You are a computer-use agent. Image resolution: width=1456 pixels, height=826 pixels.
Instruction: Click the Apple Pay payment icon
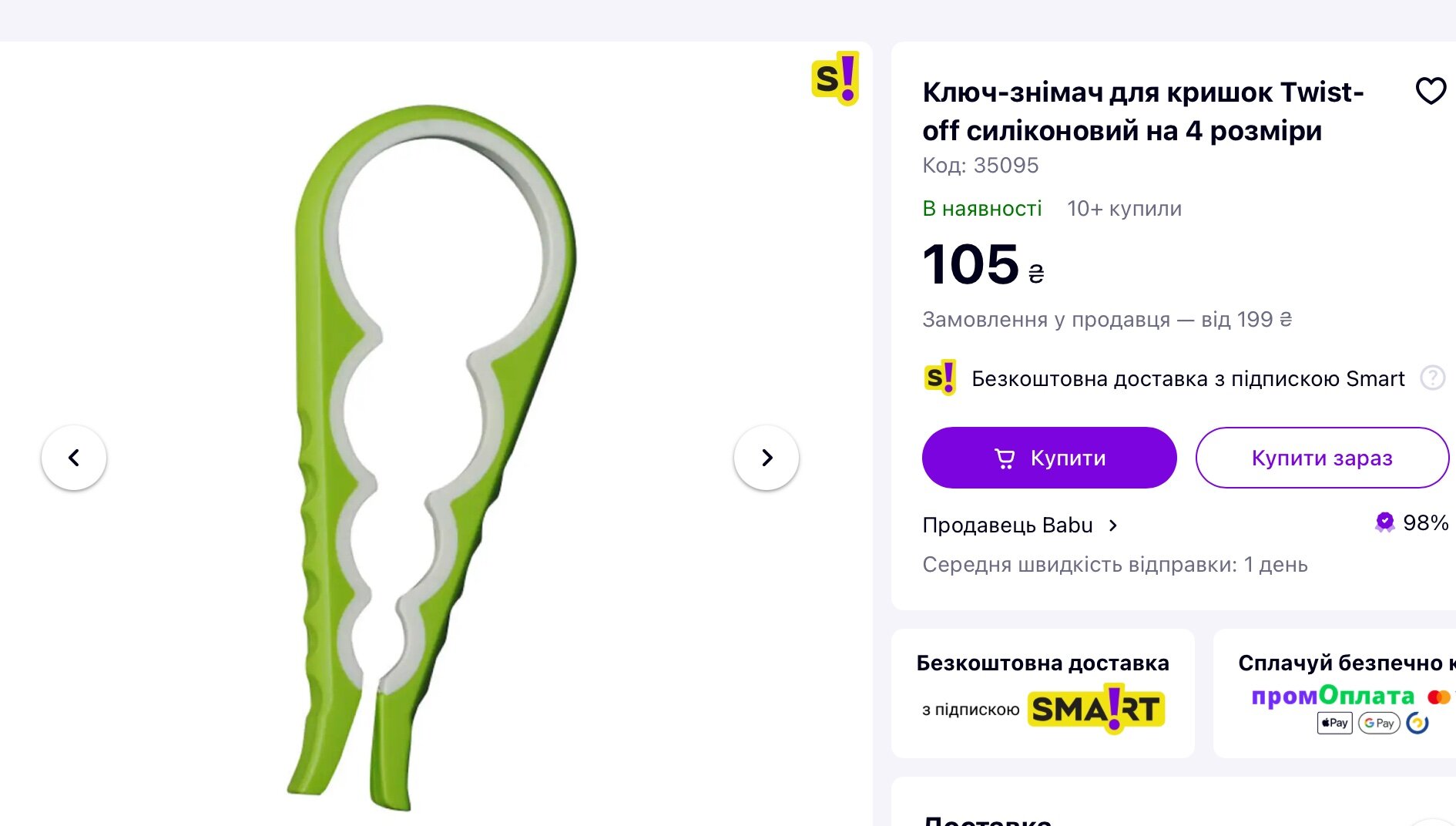click(x=1334, y=723)
